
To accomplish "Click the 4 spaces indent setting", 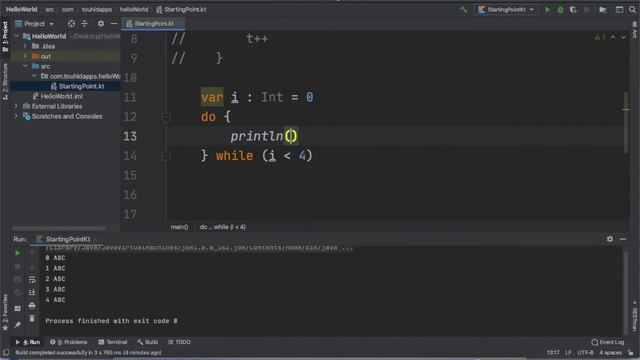I will [x=610, y=353].
